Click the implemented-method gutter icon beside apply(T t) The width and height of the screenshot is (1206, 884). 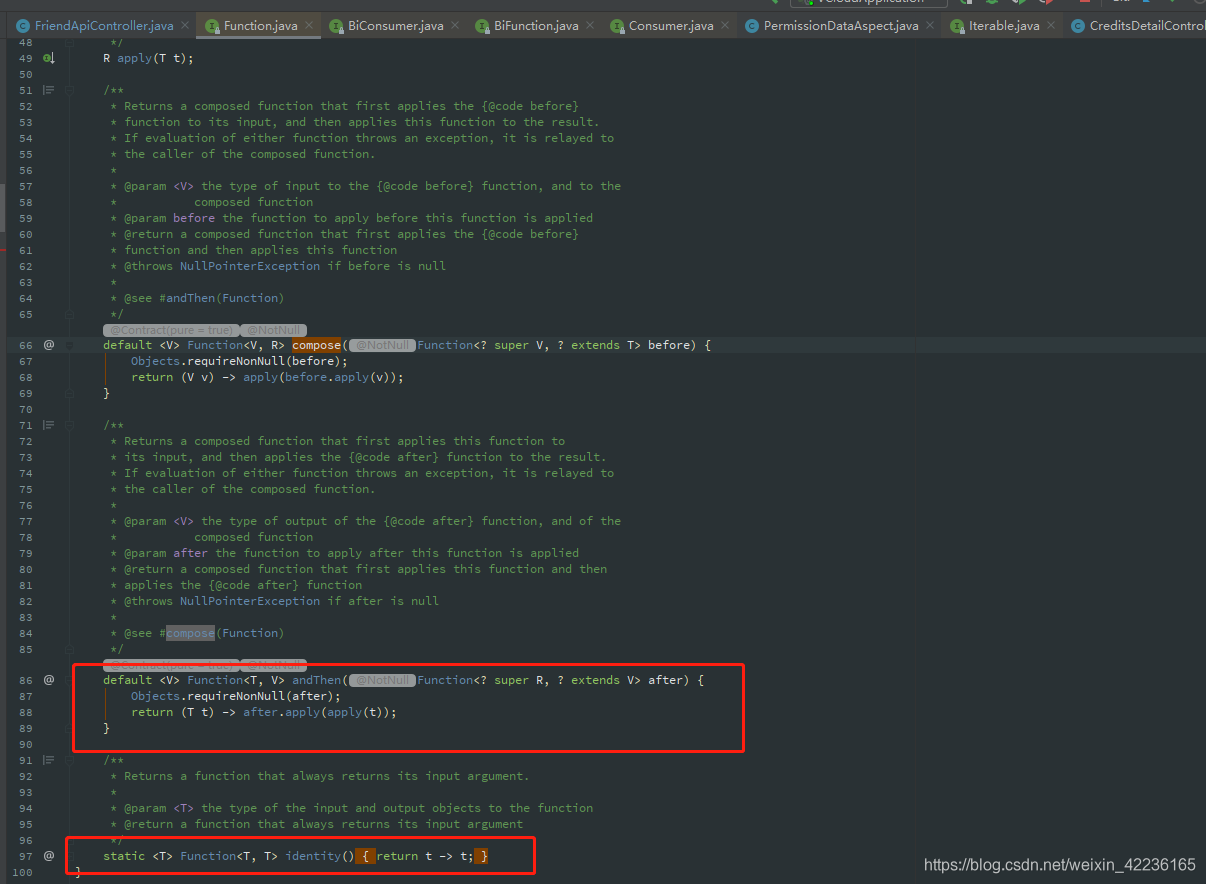point(48,58)
